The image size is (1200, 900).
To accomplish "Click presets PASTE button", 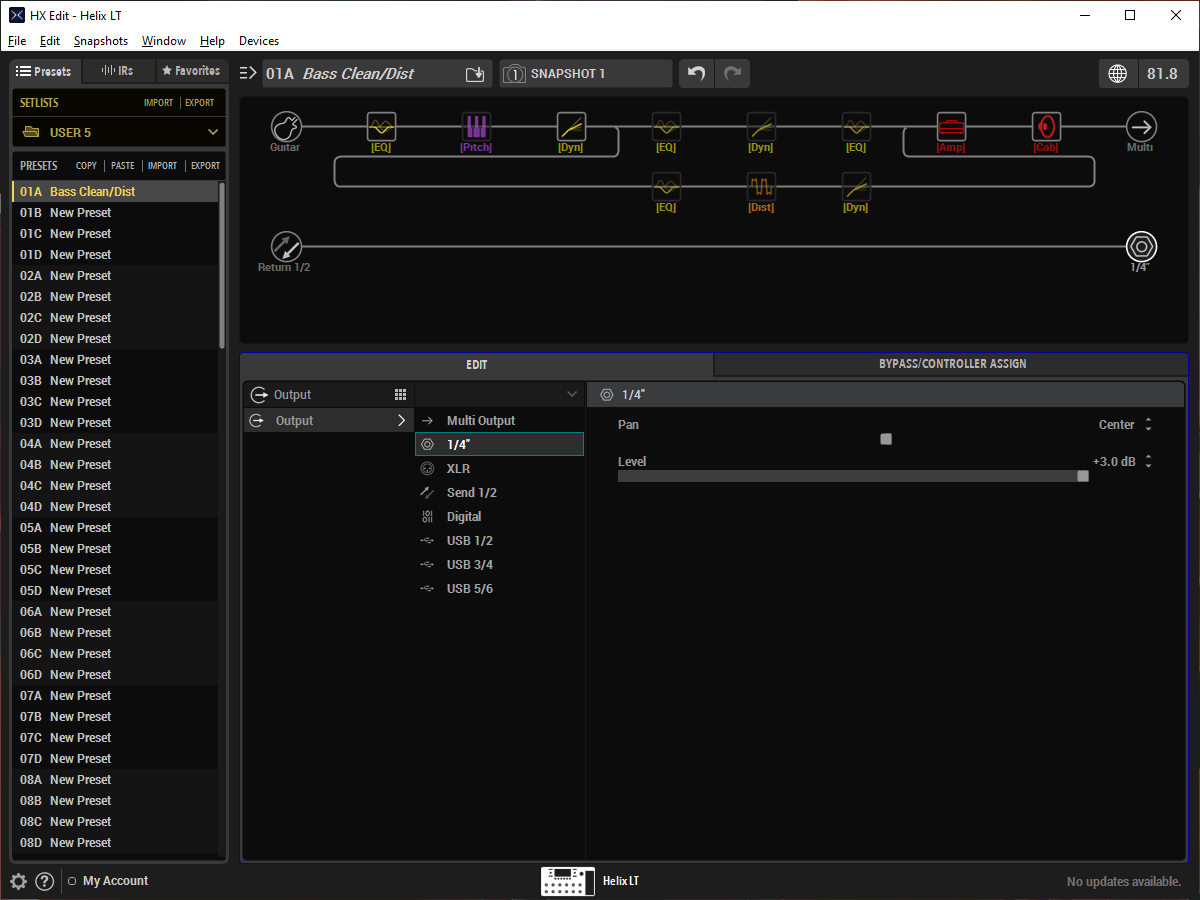I will click(x=123, y=166).
